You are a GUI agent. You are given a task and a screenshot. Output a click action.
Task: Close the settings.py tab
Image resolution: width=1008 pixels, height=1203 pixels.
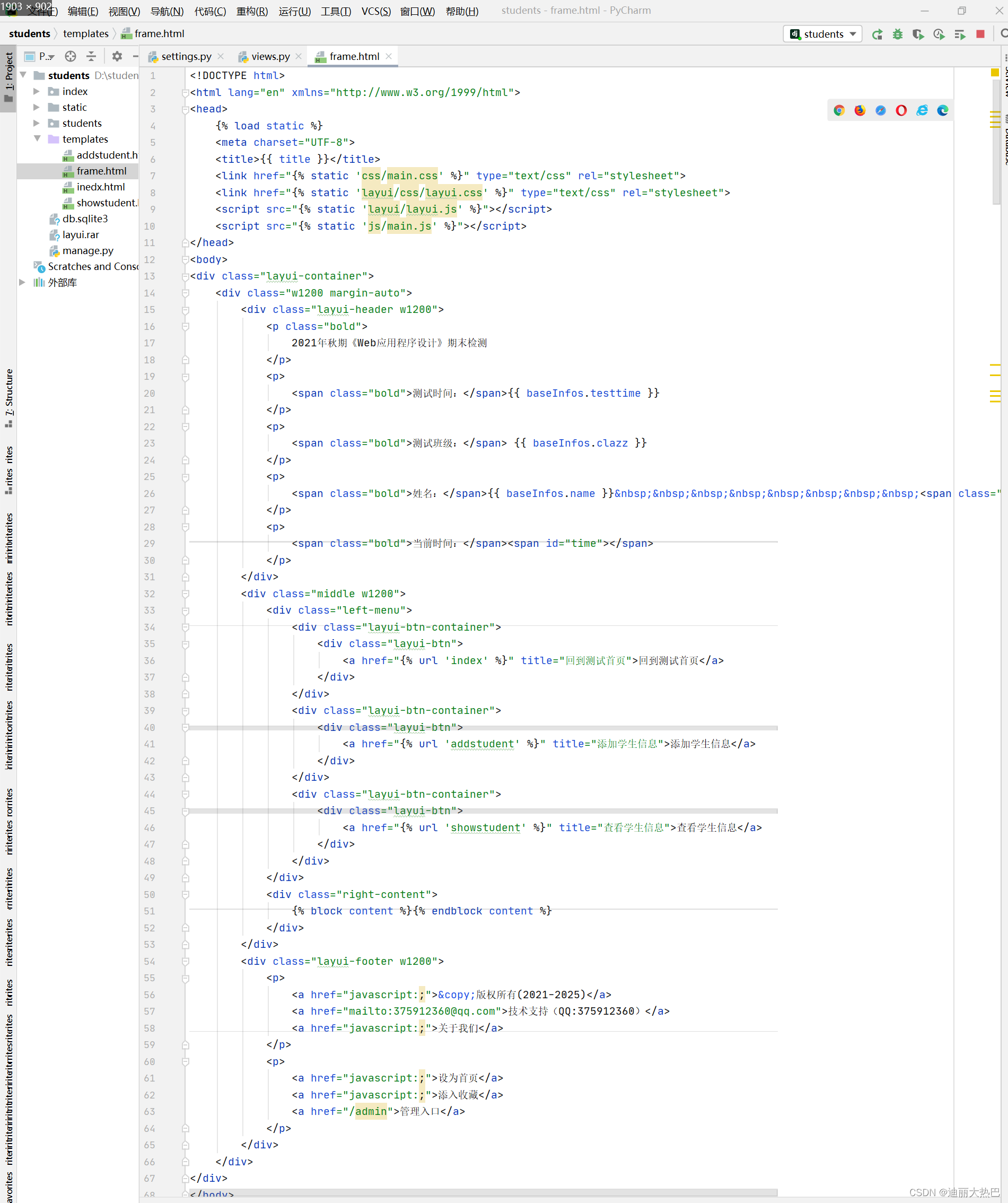221,56
